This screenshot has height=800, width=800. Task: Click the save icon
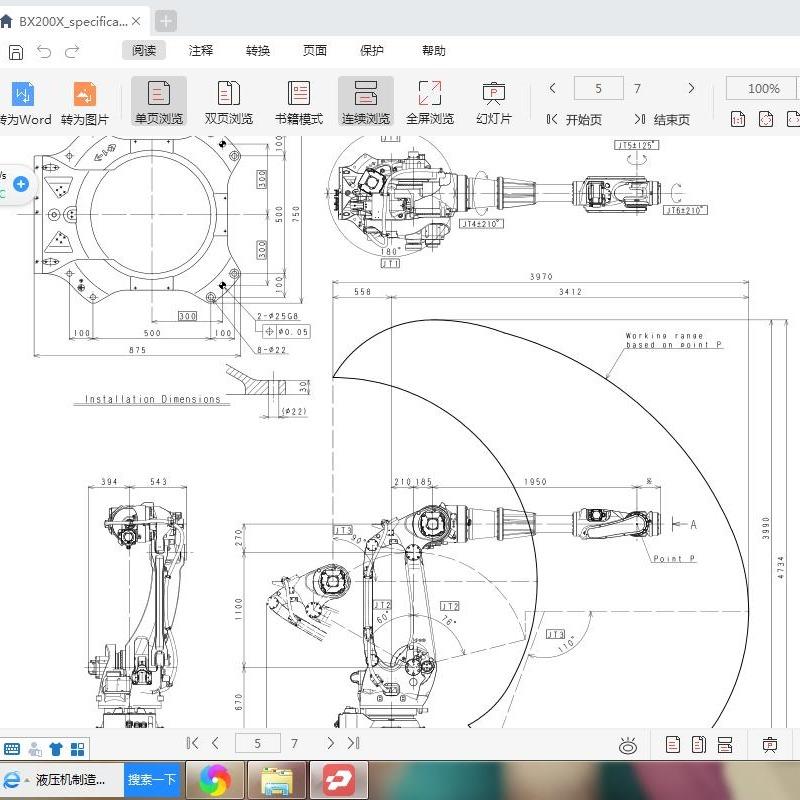coord(16,52)
